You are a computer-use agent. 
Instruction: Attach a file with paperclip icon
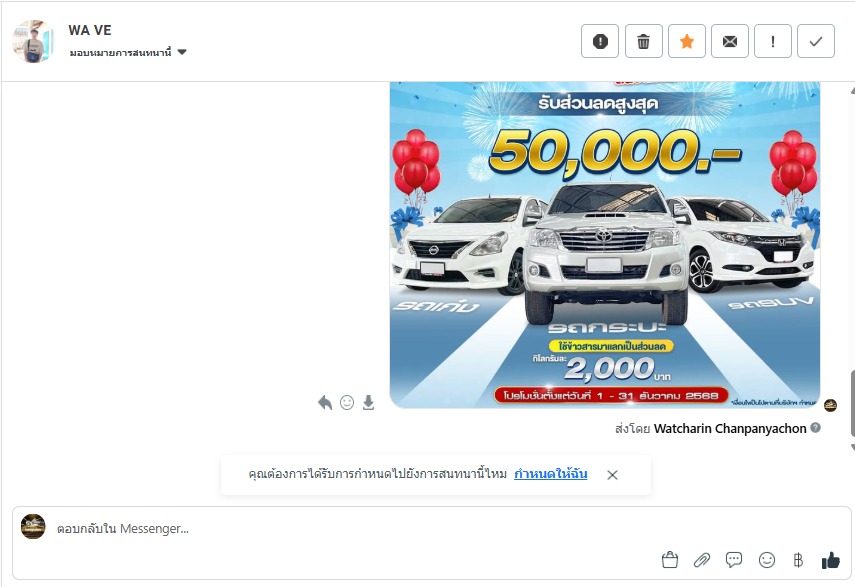tap(702, 560)
